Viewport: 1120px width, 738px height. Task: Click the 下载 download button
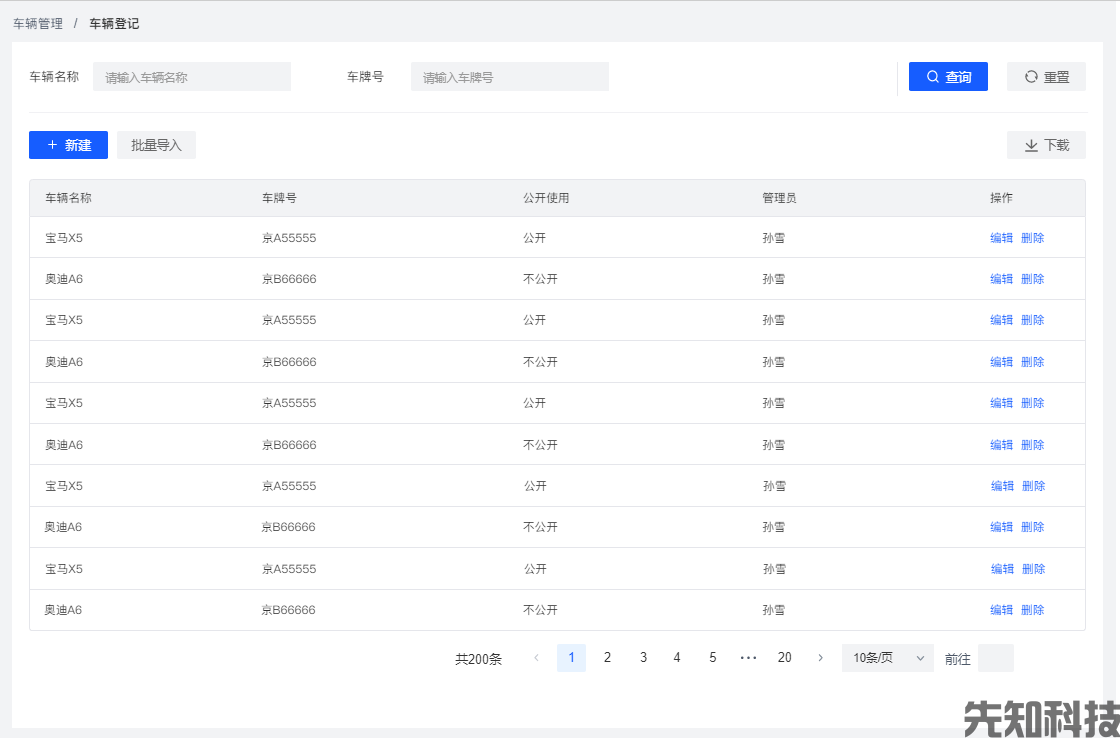tap(1046, 145)
